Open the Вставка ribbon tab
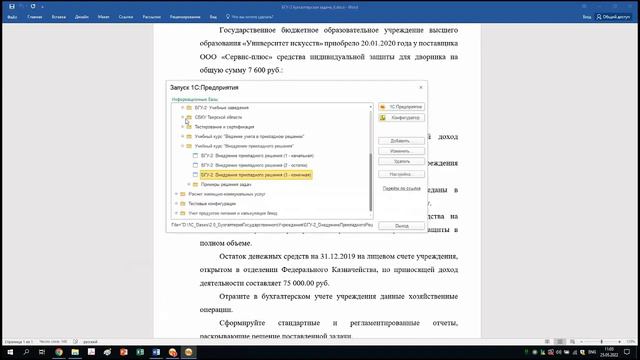Screen dimensions: 640x360 point(59,17)
